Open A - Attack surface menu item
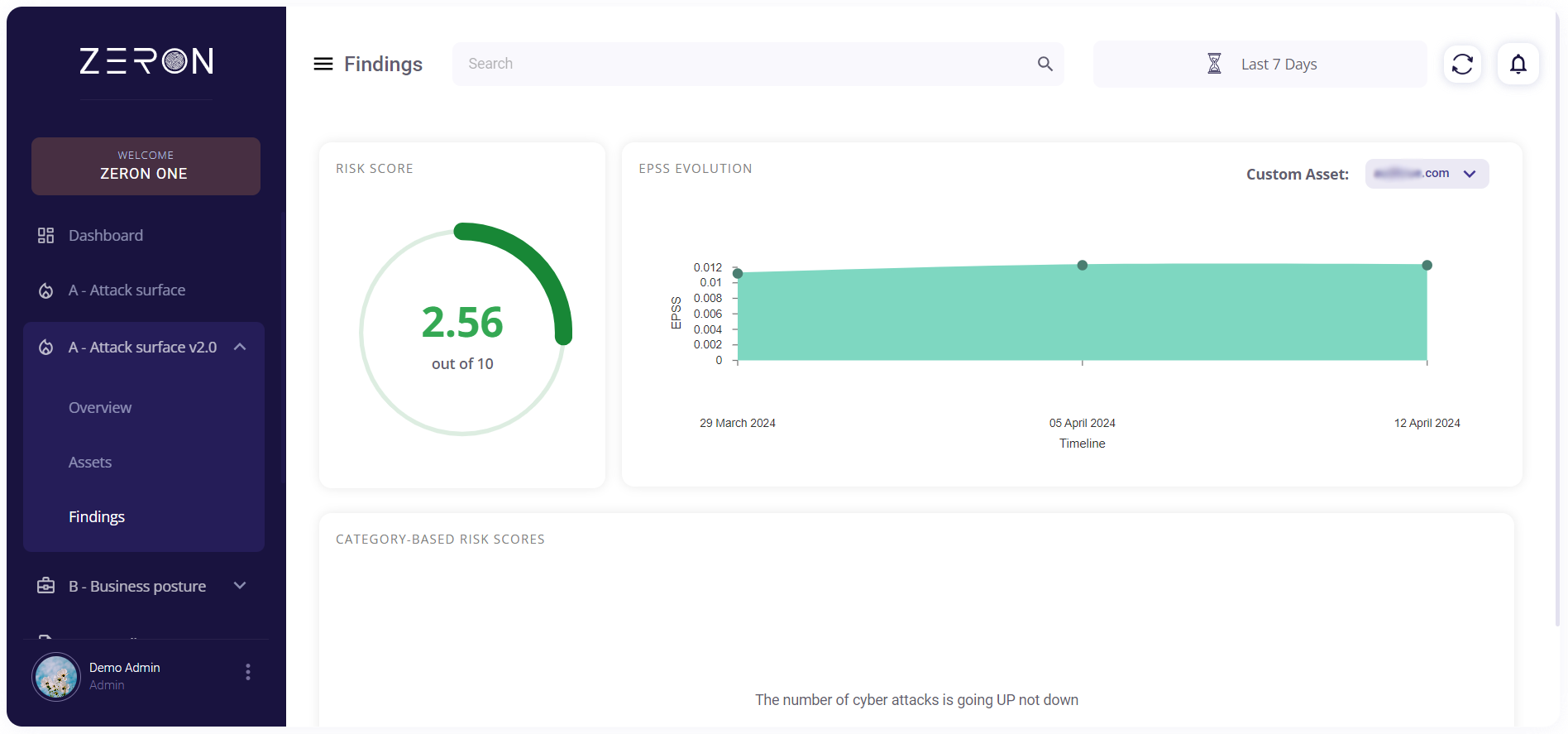Screen dimensions: 1568x734 click(x=127, y=290)
